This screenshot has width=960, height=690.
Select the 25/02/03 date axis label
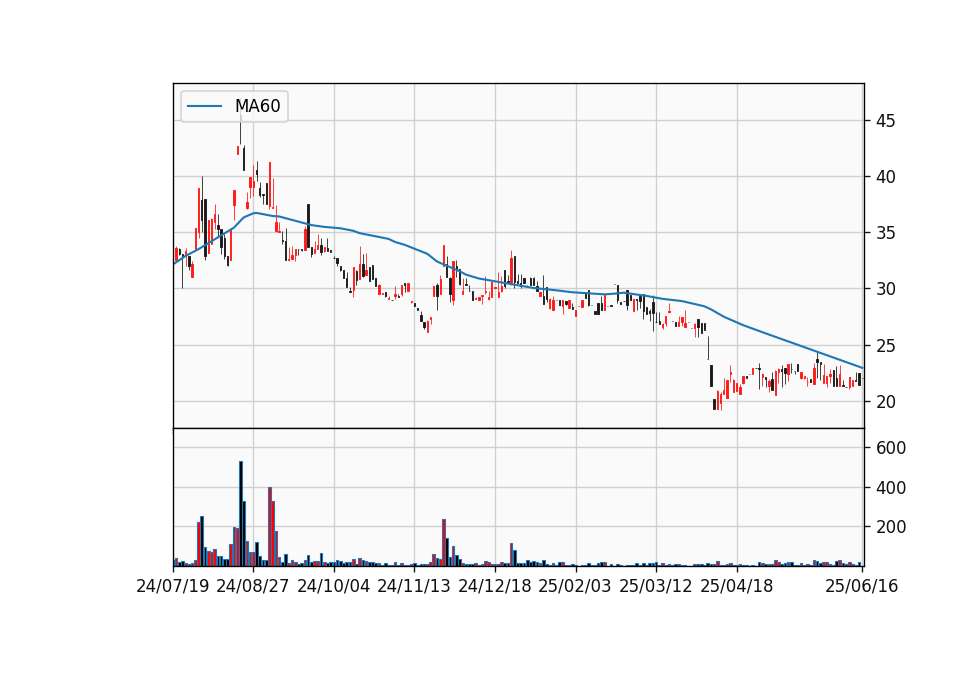tap(575, 586)
